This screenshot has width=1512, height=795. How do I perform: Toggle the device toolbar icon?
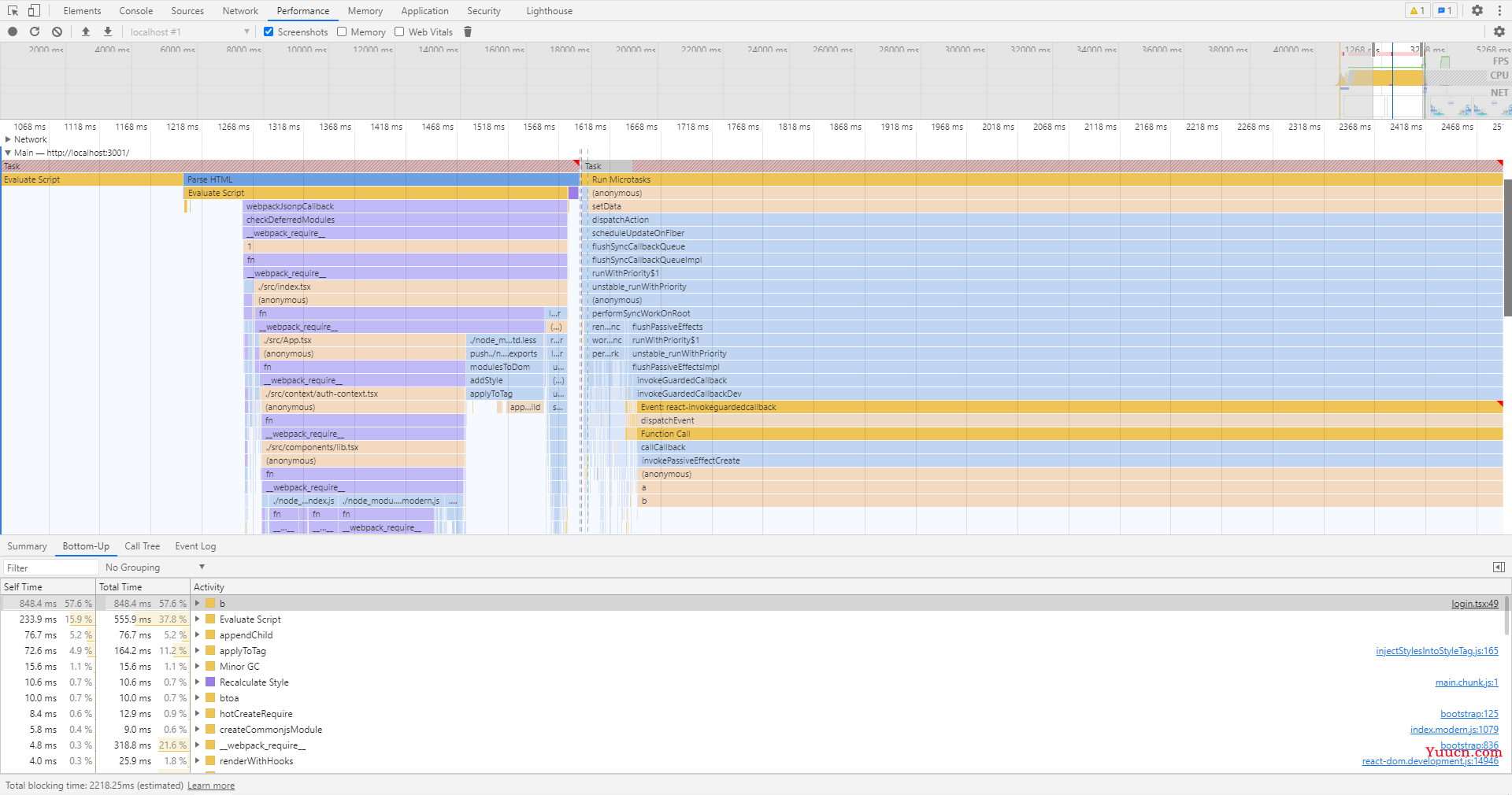[x=34, y=10]
